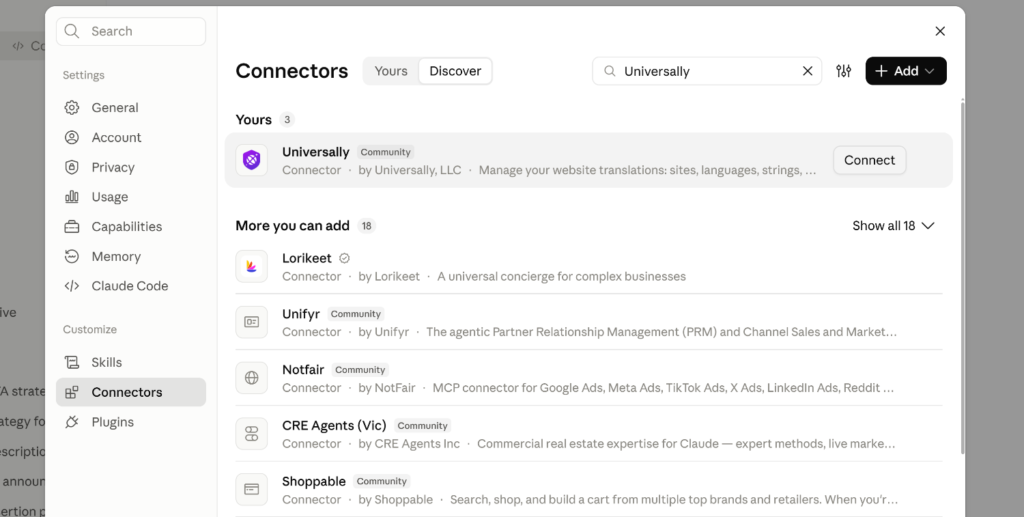
Task: Click the Shoppable card icon
Action: tap(251, 490)
